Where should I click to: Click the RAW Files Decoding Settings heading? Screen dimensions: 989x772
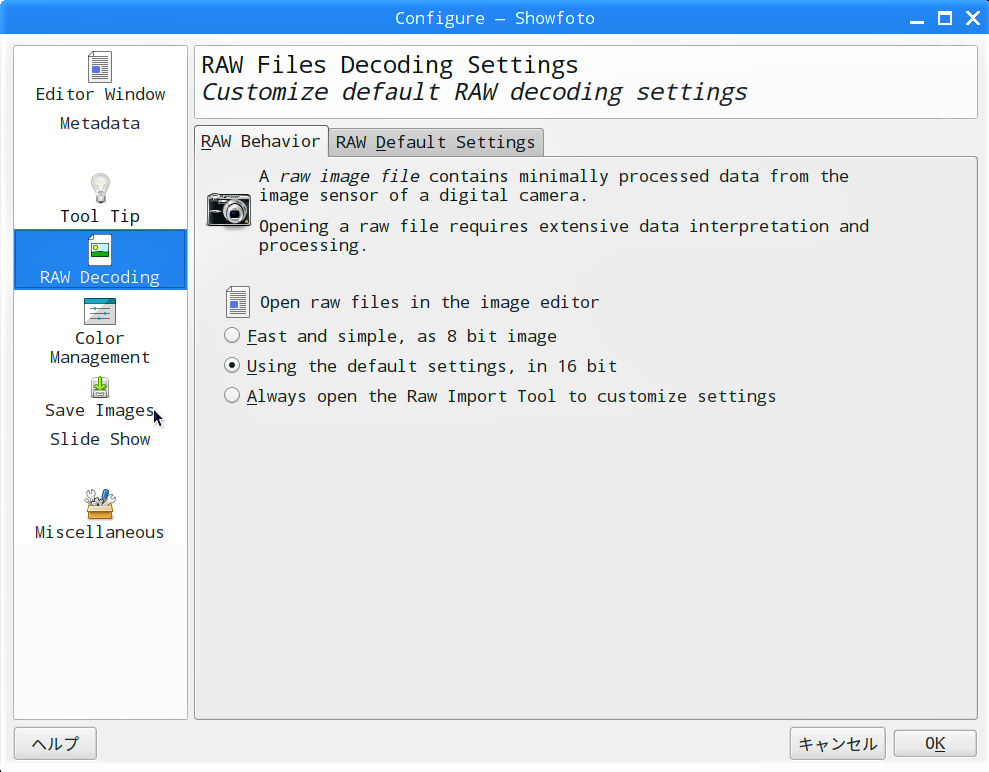(389, 65)
